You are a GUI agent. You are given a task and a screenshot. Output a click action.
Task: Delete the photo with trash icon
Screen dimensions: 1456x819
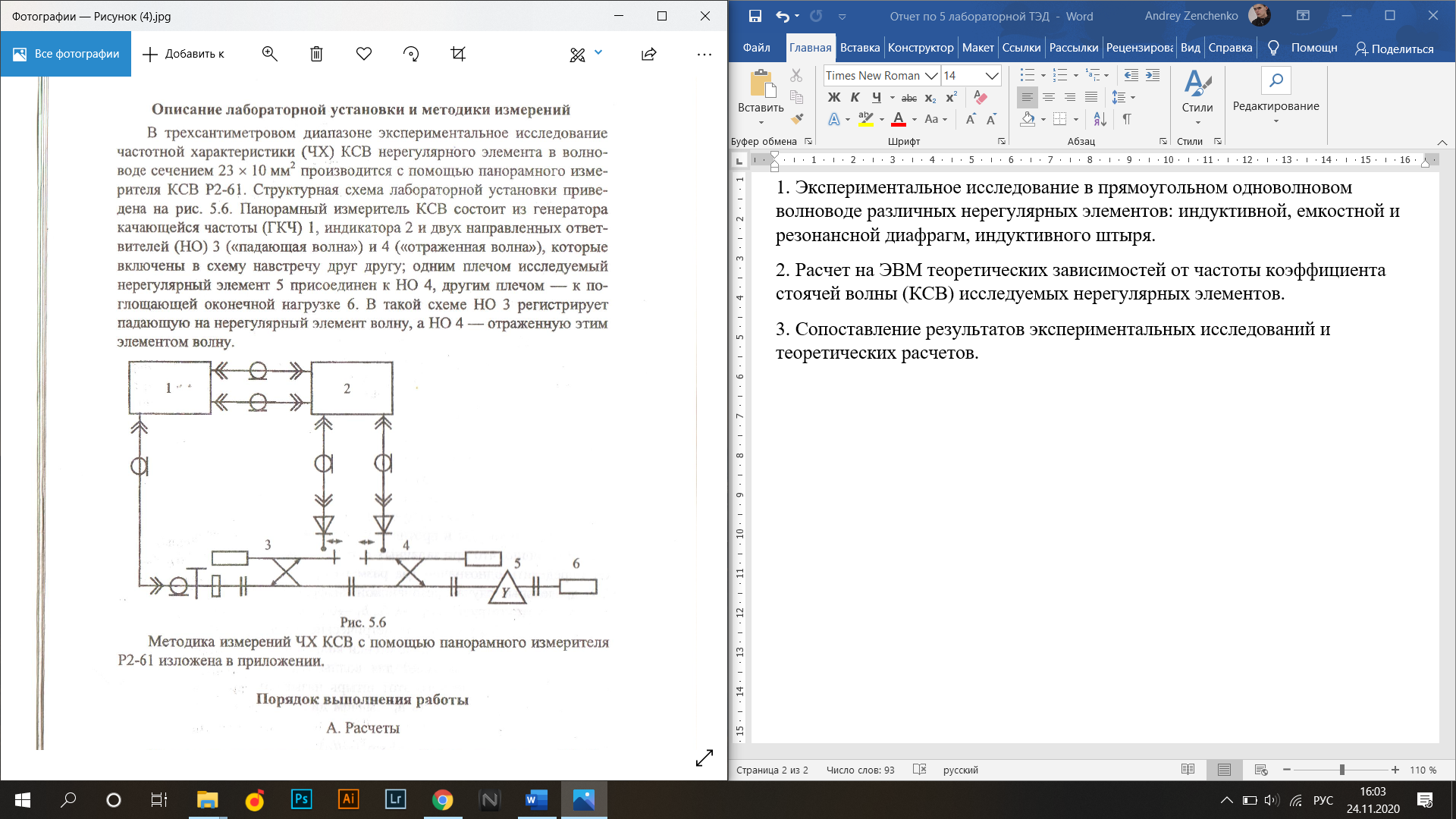click(x=316, y=54)
